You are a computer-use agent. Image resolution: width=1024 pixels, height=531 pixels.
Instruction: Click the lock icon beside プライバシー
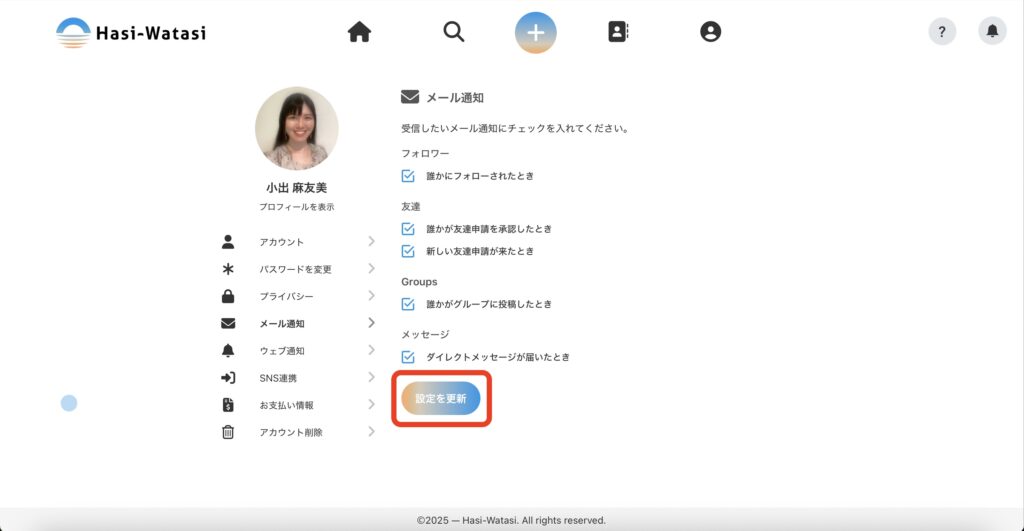[x=228, y=296]
